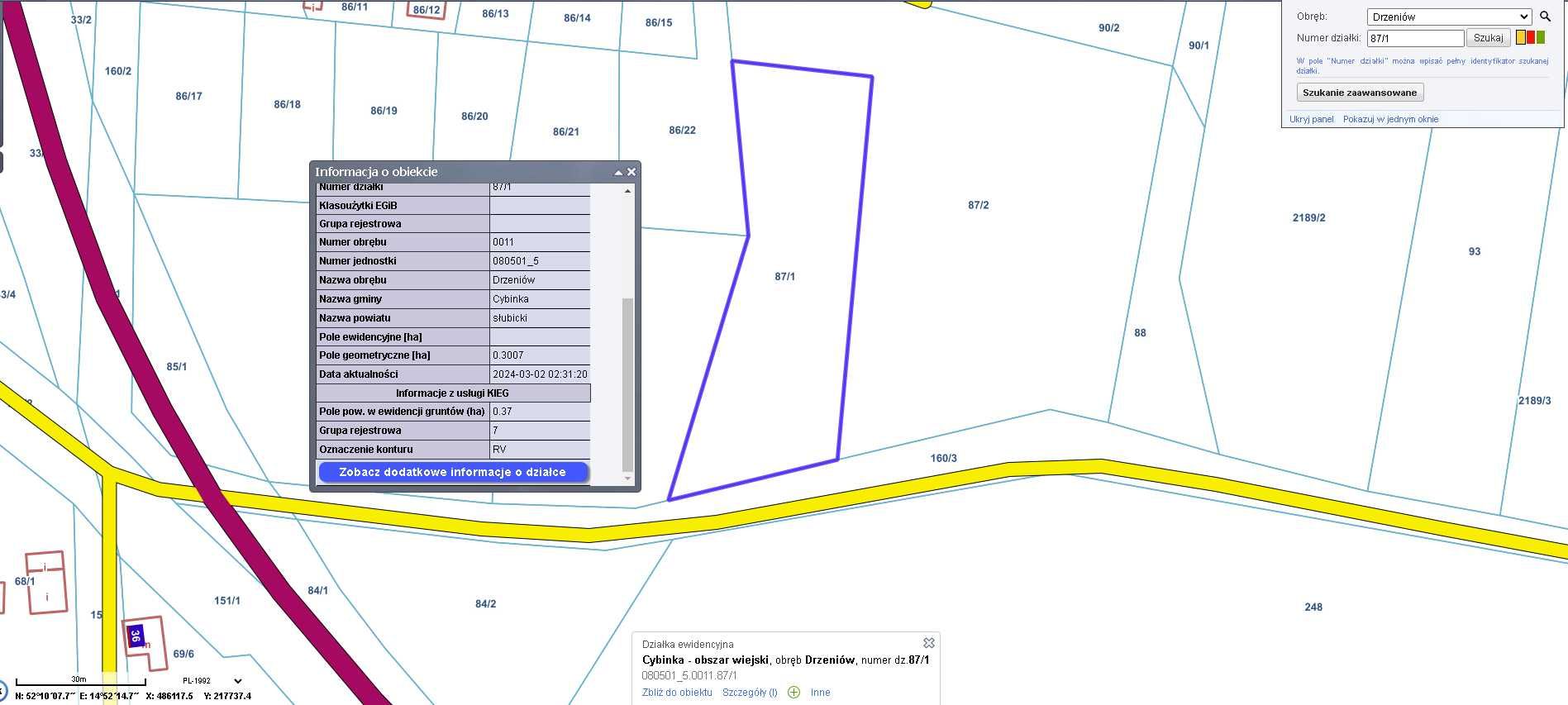Click the Numer jednostki value 080501_5
The width and height of the screenshot is (1568, 705).
(x=516, y=261)
